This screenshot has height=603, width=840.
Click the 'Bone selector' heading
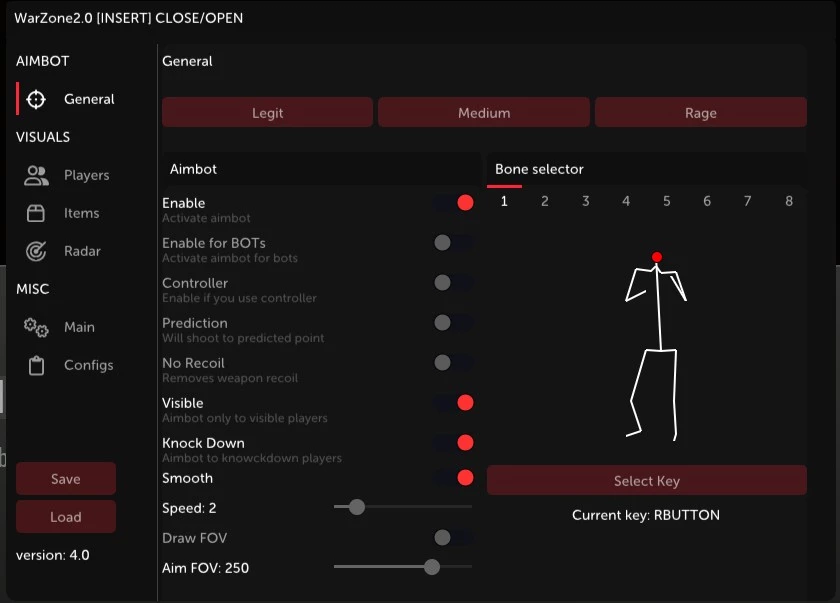(x=539, y=169)
